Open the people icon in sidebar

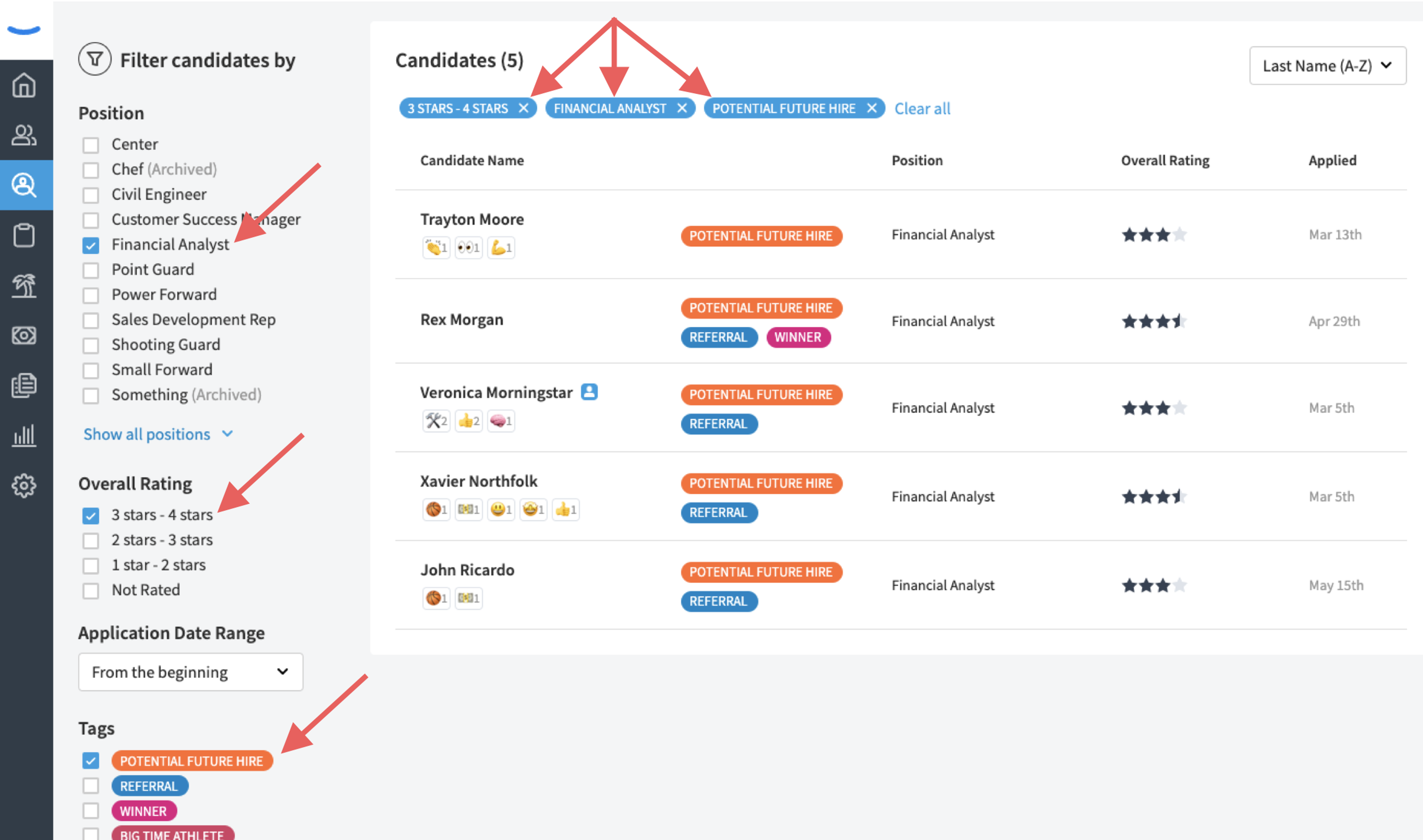click(x=24, y=135)
